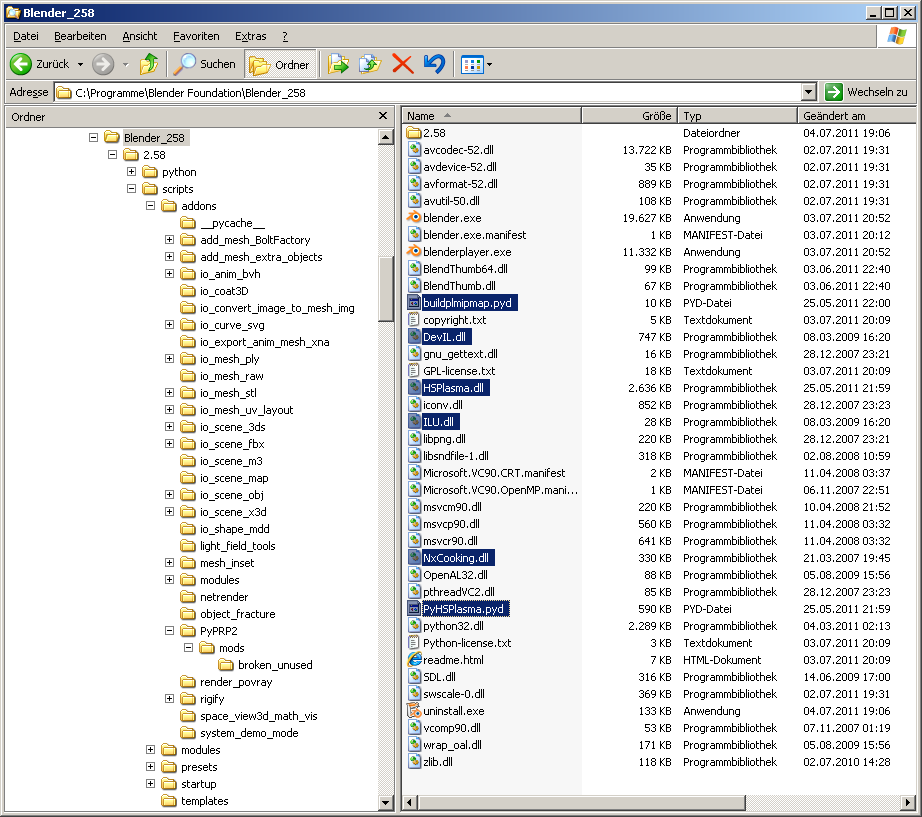Screen dimensions: 922x817
Task: Open the Extras menu
Action: click(x=250, y=36)
